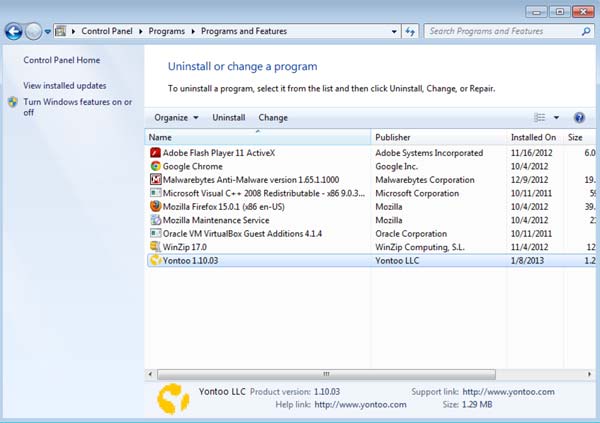Click Microsoft Visual C++ Redistributable icon

click(x=155, y=193)
